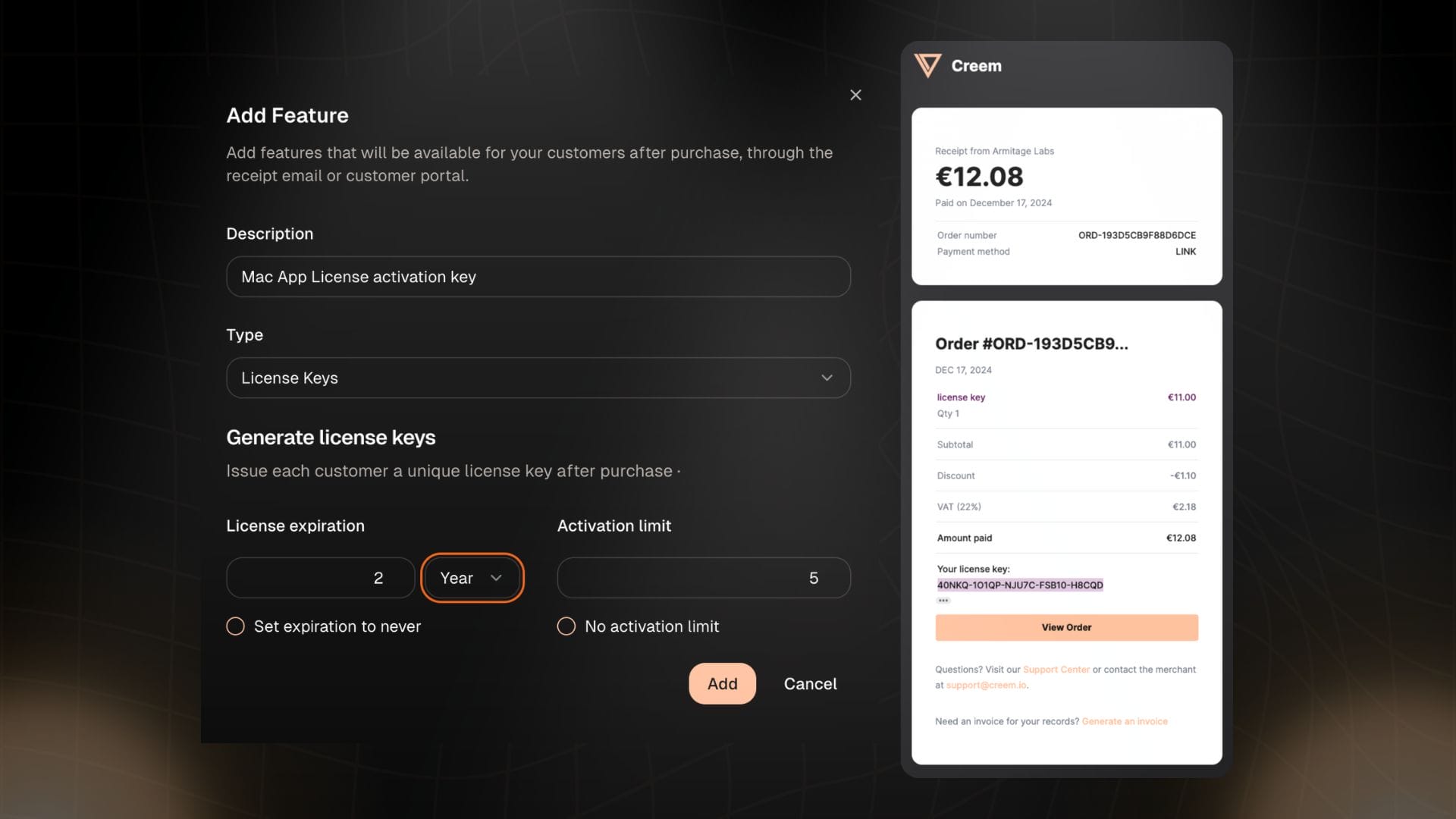The width and height of the screenshot is (1456, 819).
Task: Click the license expiration number field
Action: coord(320,578)
